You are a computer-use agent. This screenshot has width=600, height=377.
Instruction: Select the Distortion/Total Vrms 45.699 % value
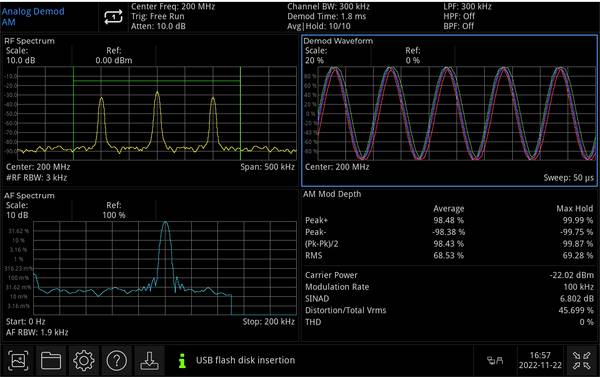pos(576,310)
